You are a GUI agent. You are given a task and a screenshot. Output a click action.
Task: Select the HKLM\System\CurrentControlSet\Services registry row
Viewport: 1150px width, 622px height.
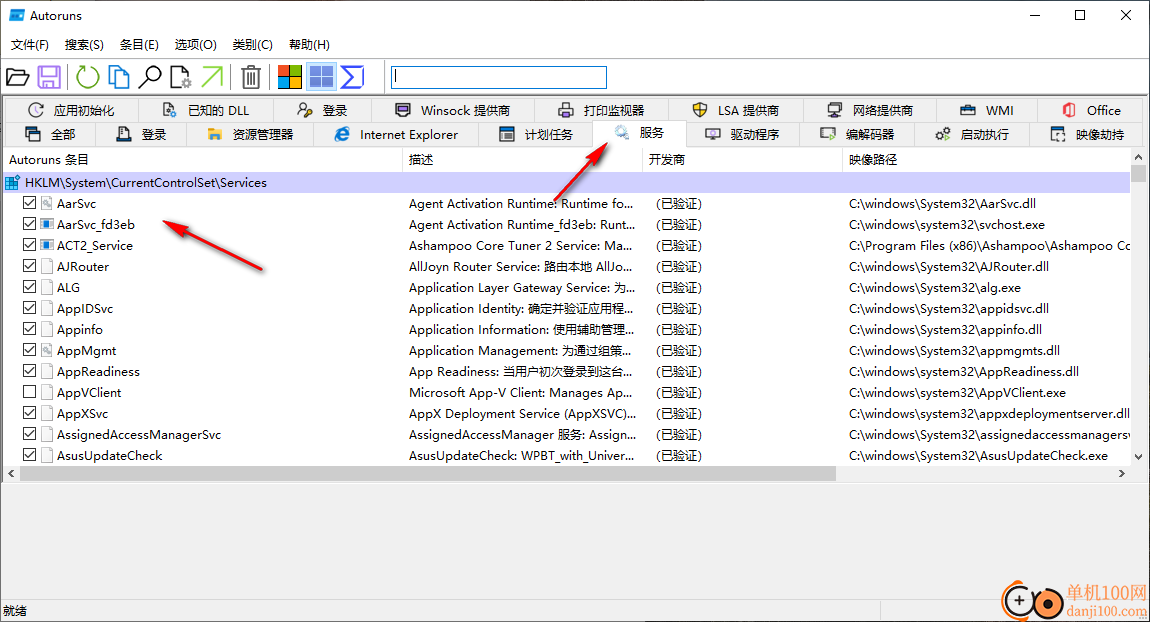click(566, 183)
